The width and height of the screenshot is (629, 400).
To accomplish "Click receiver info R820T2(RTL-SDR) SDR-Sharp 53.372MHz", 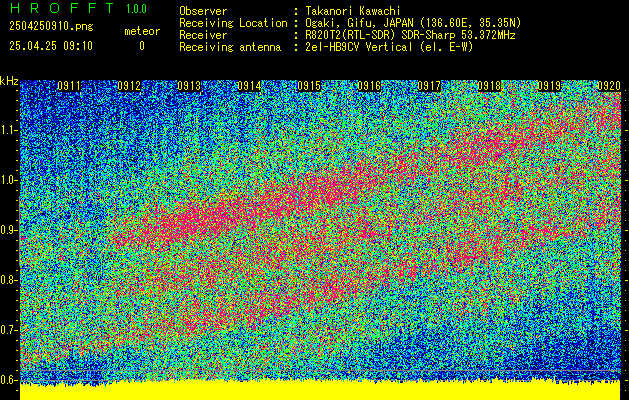I will (x=410, y=35).
